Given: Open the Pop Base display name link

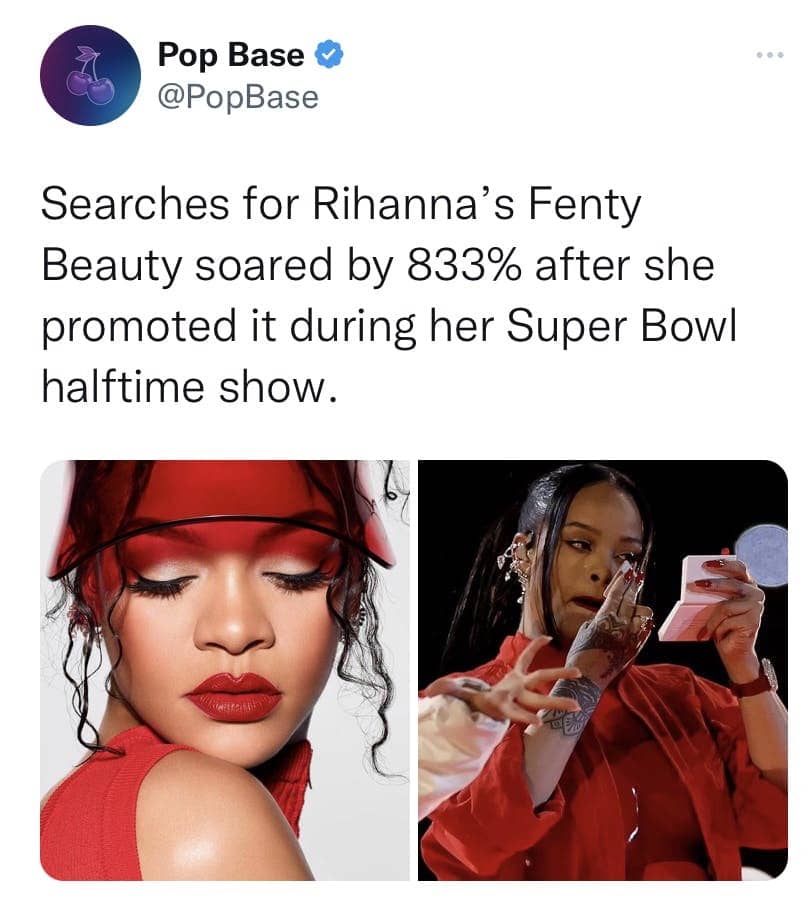Looking at the screenshot, I should click(x=231, y=56).
